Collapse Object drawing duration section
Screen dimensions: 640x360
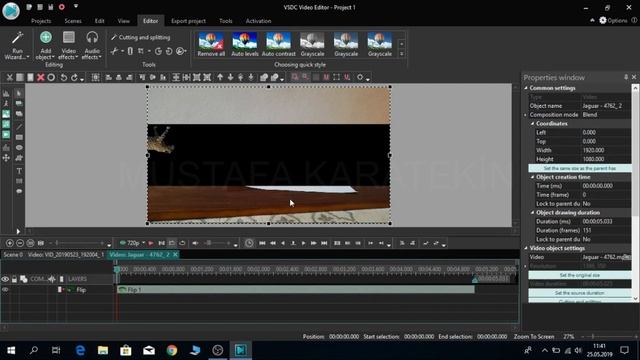(533, 213)
